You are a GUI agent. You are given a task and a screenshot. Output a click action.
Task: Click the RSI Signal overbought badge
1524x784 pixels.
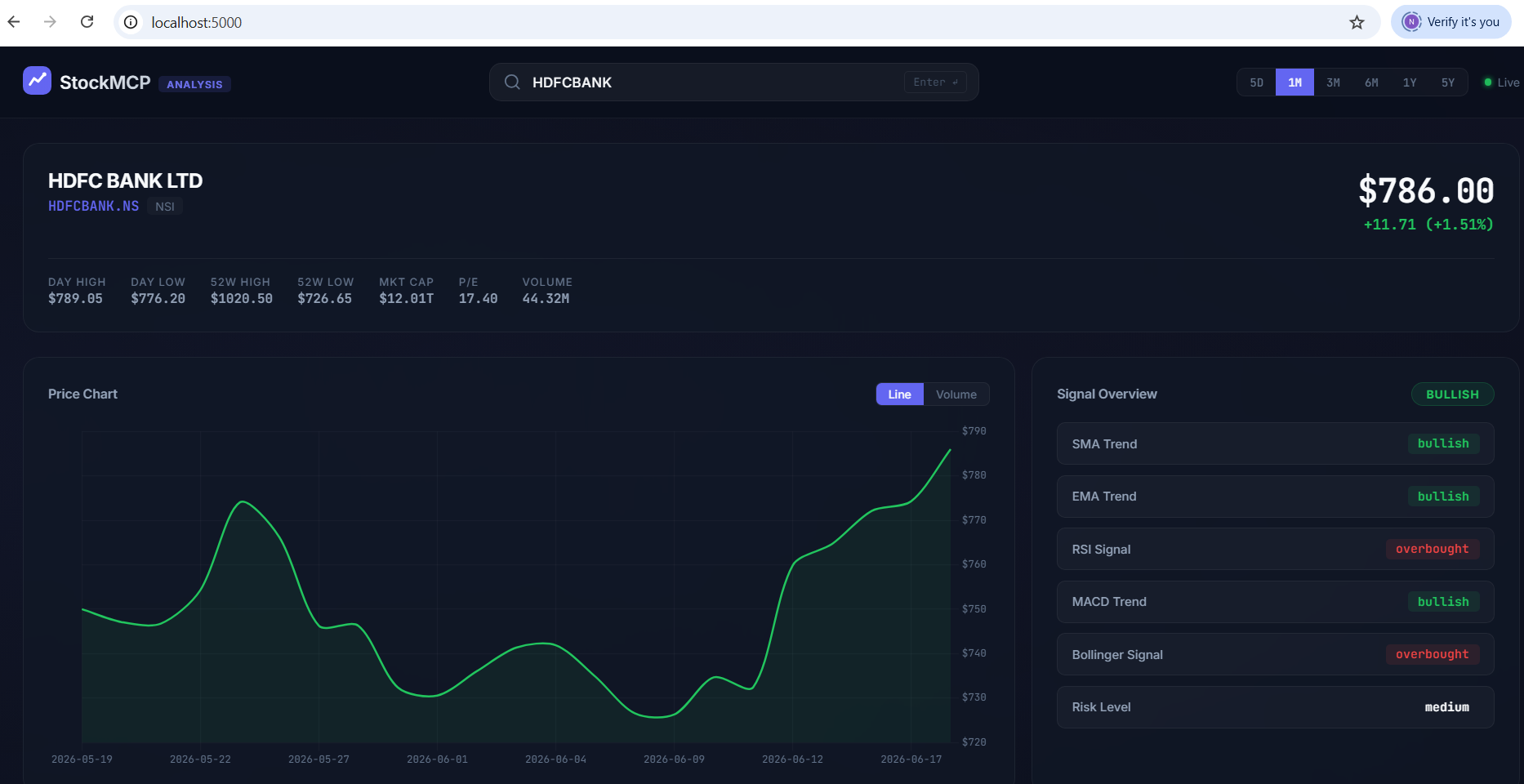click(1432, 549)
